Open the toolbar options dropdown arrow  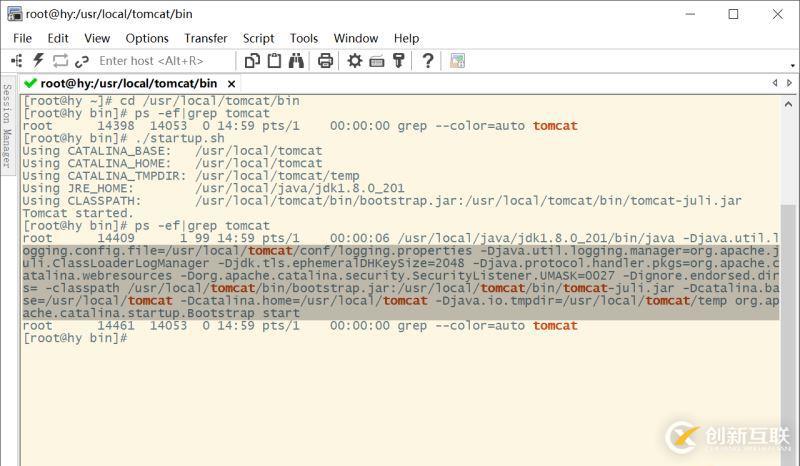pyautogui.click(x=792, y=65)
